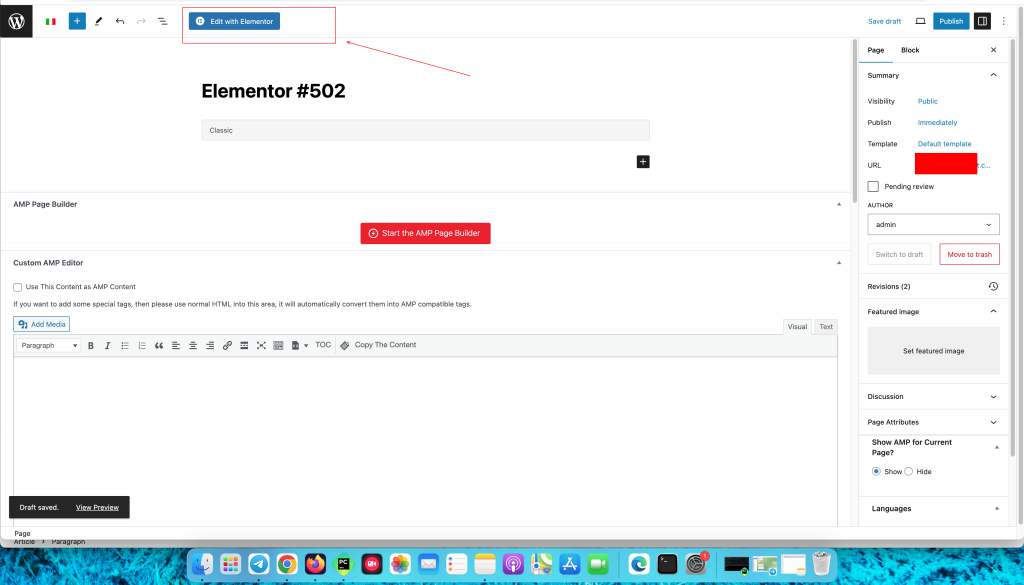Toggle bold formatting in classic editor

tap(91, 345)
